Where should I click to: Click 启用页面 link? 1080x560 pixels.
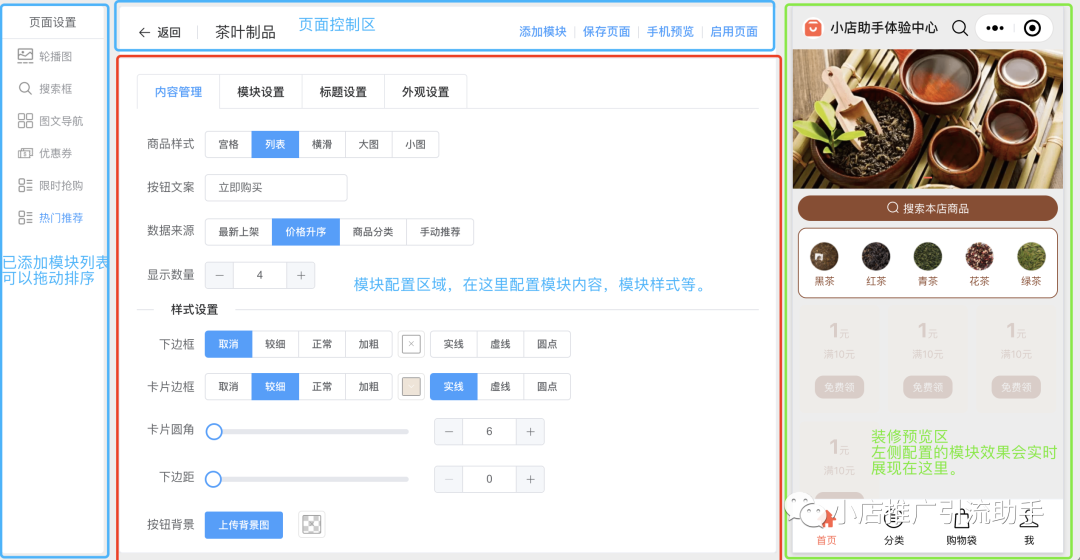(x=734, y=32)
